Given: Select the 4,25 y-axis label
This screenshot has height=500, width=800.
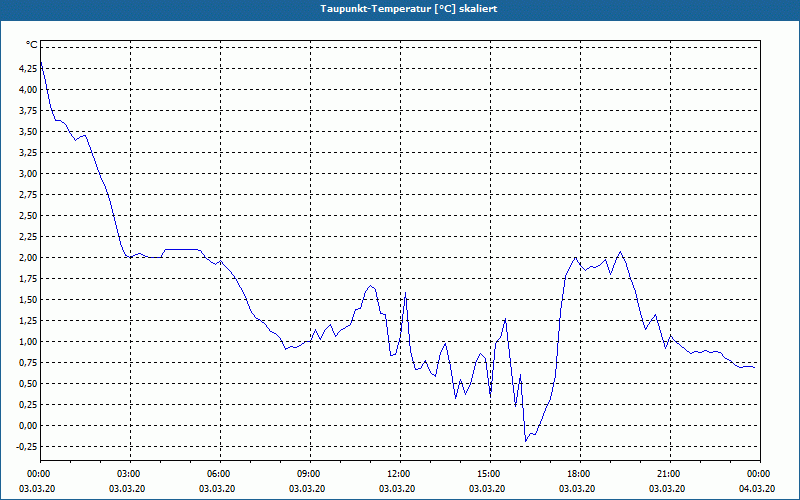Looking at the screenshot, I should 29,68.
